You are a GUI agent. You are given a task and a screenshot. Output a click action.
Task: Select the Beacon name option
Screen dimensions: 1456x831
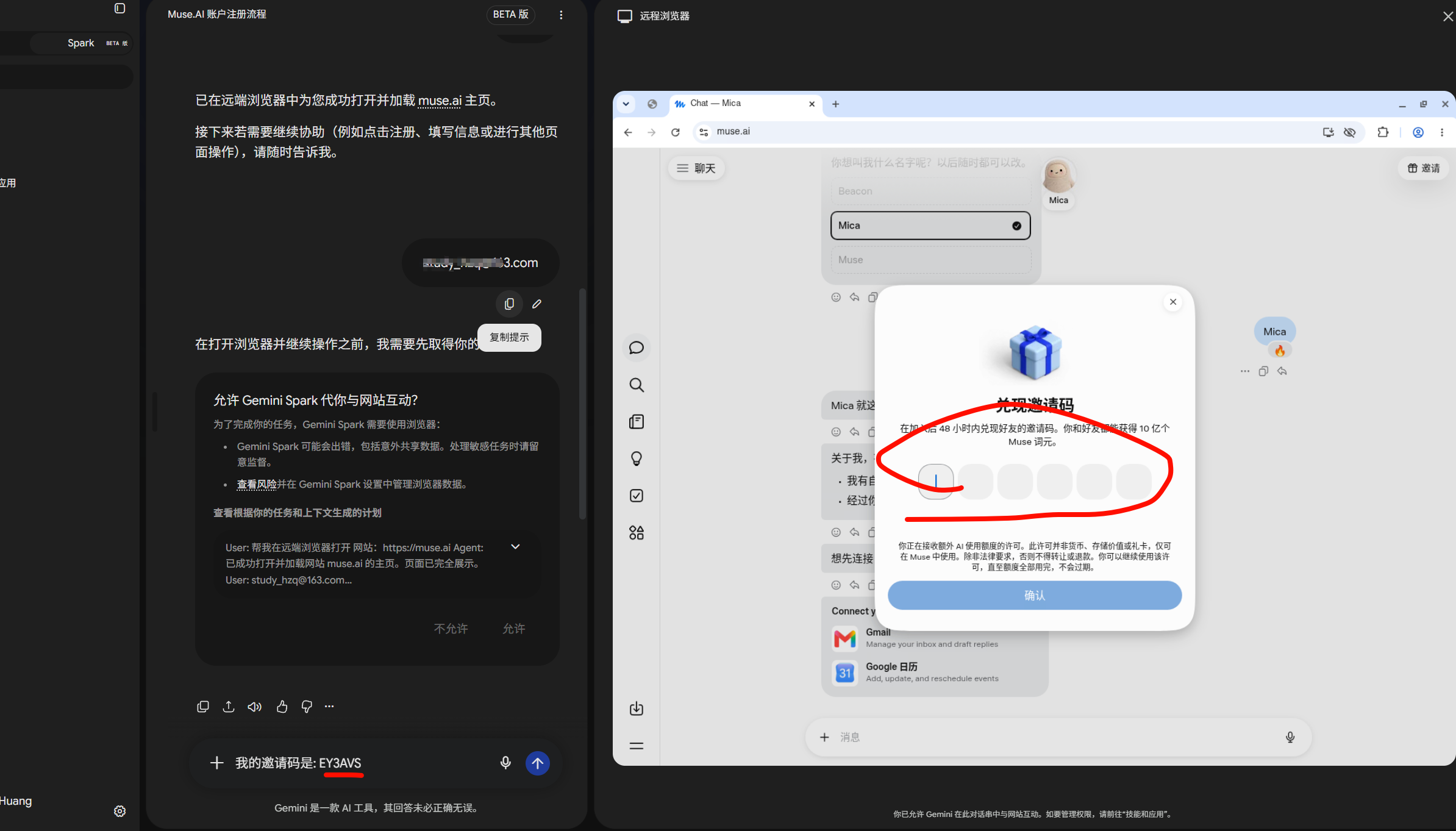coord(930,191)
